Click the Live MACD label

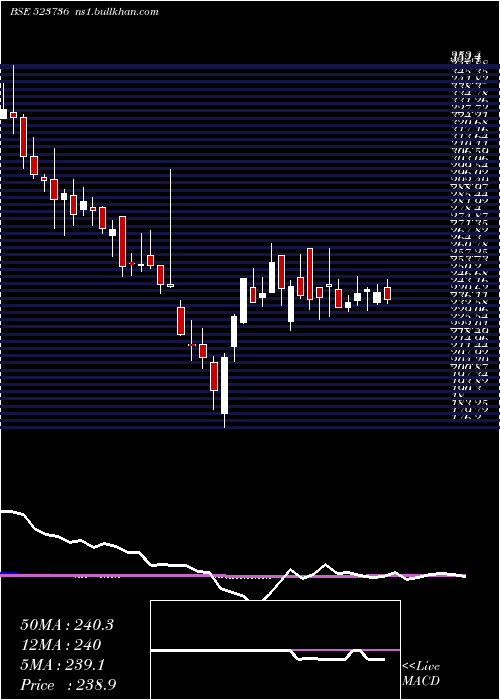pyautogui.click(x=421, y=673)
